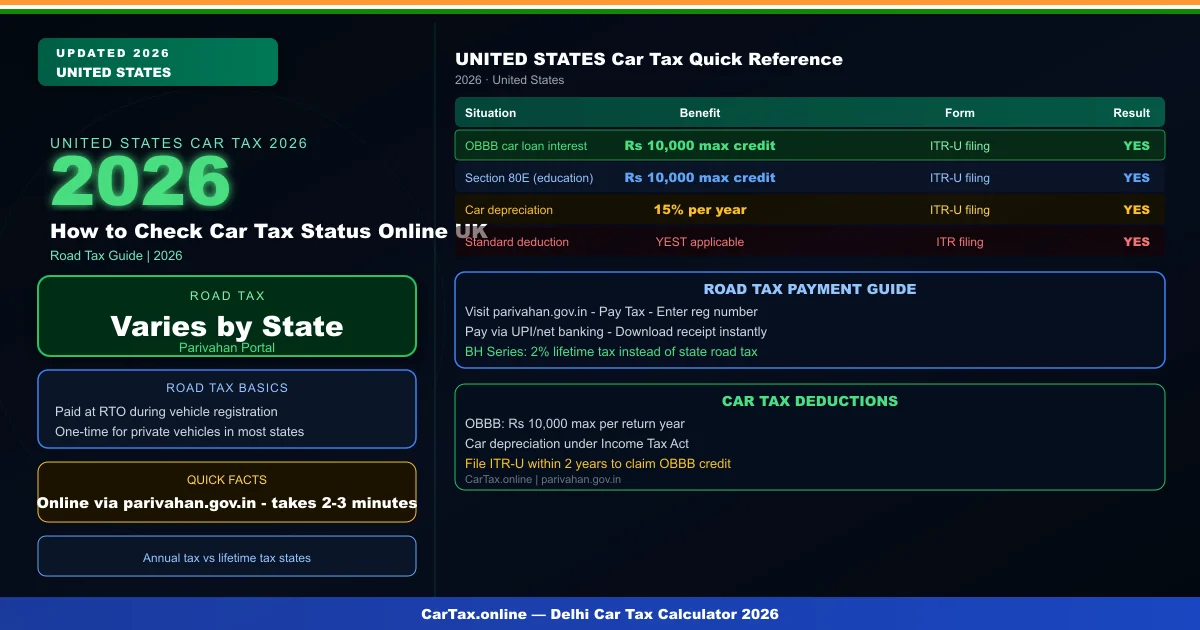Image resolution: width=1200 pixels, height=630 pixels.
Task: Click the "BH Series: 2% lifetime tax" note
Action: 610,351
